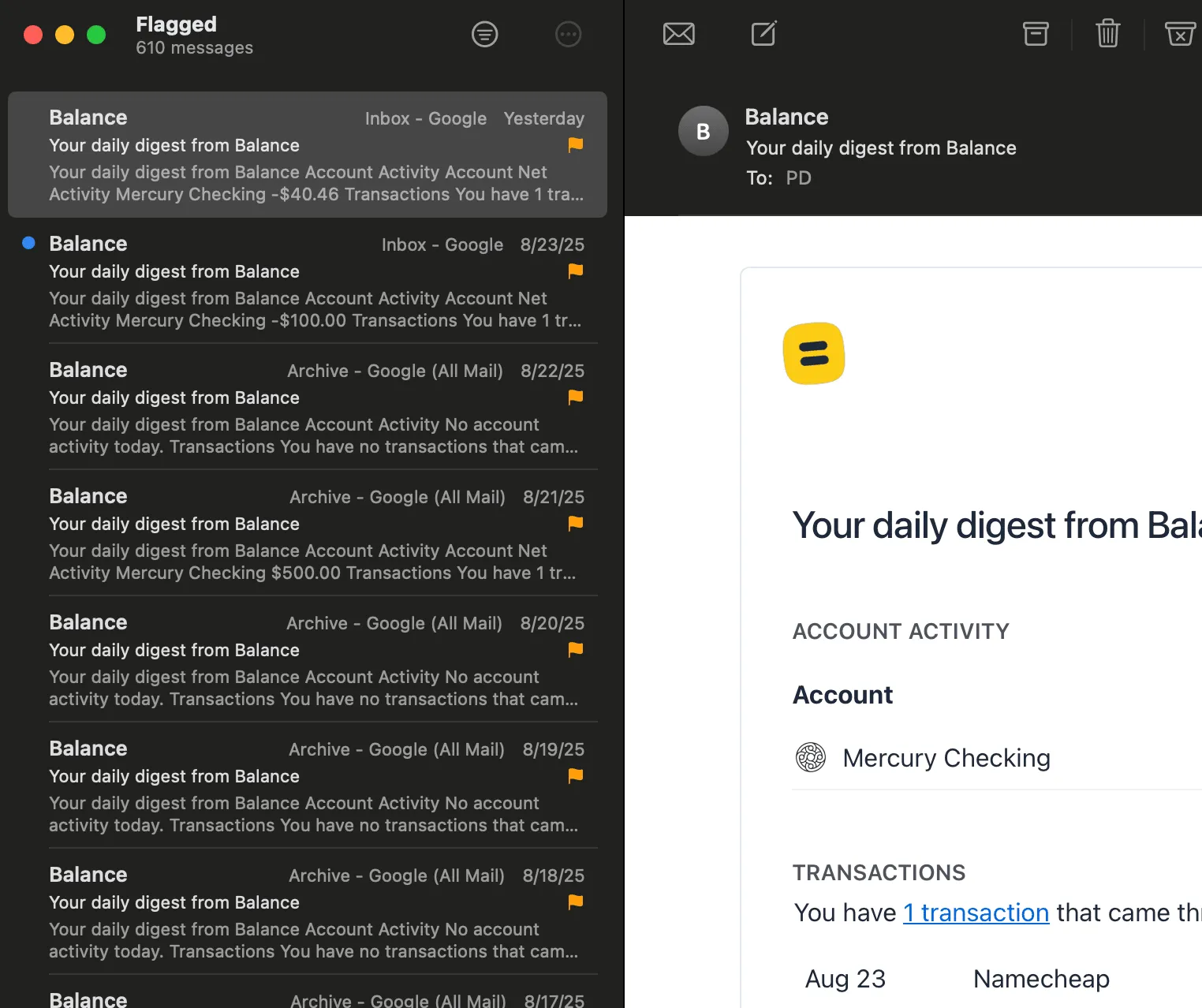Click the Mercury Checking account row
The image size is (1202, 1008).
[945, 757]
